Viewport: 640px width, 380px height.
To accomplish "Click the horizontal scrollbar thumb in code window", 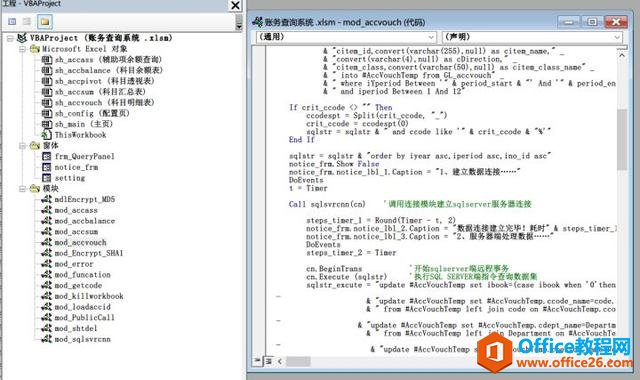I will point(298,361).
